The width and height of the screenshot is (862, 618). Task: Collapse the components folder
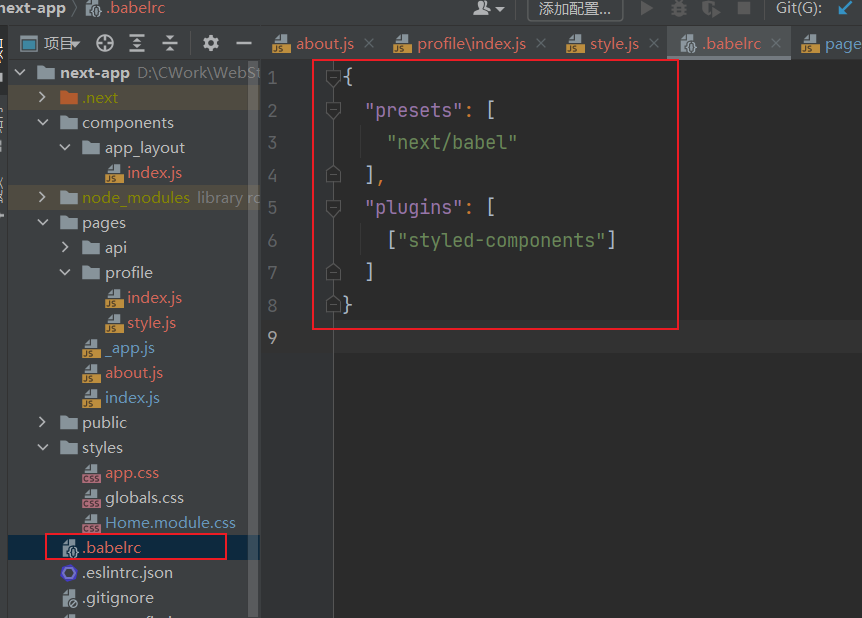click(43, 122)
